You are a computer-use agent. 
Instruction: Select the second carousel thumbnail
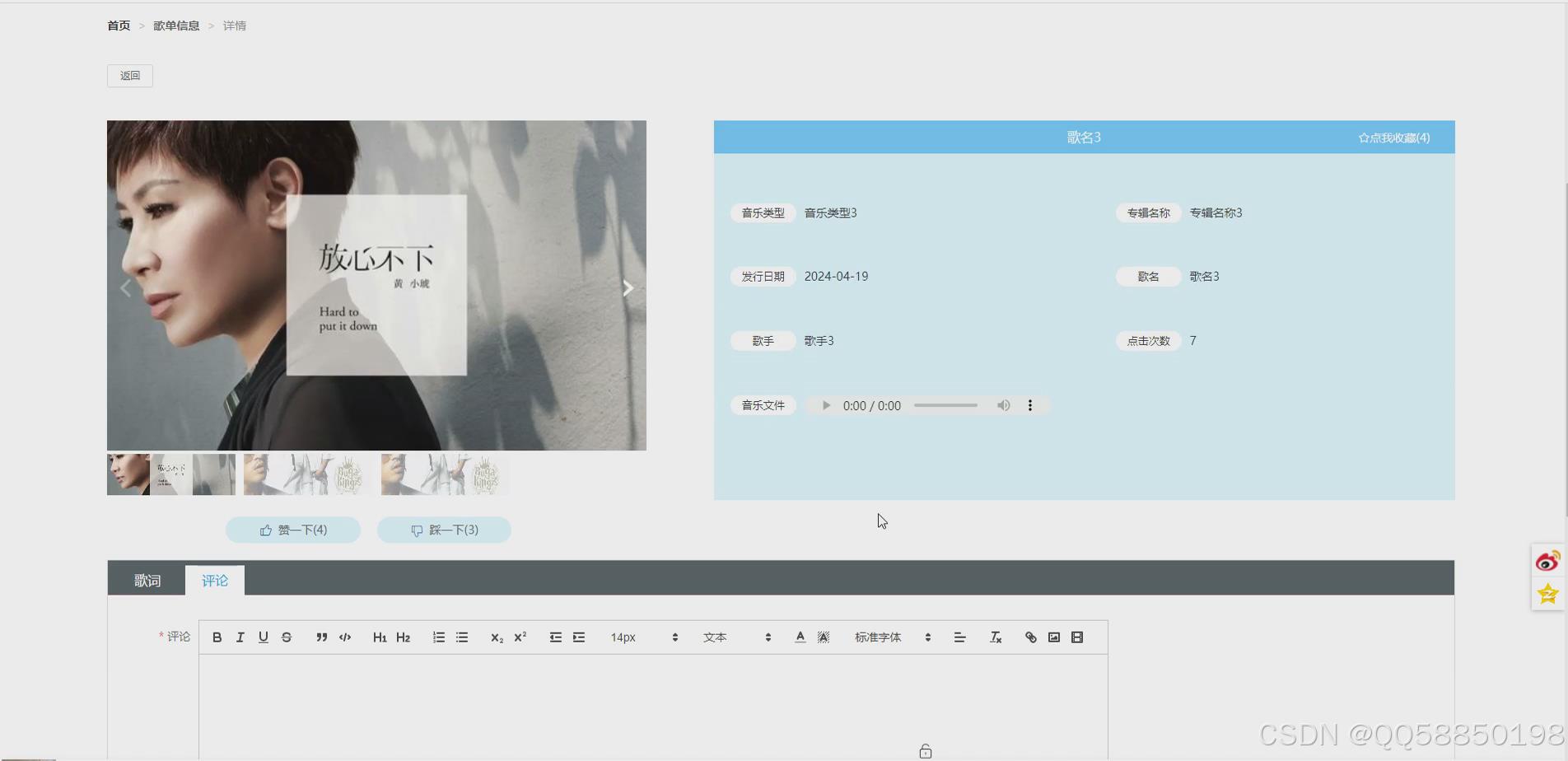308,474
